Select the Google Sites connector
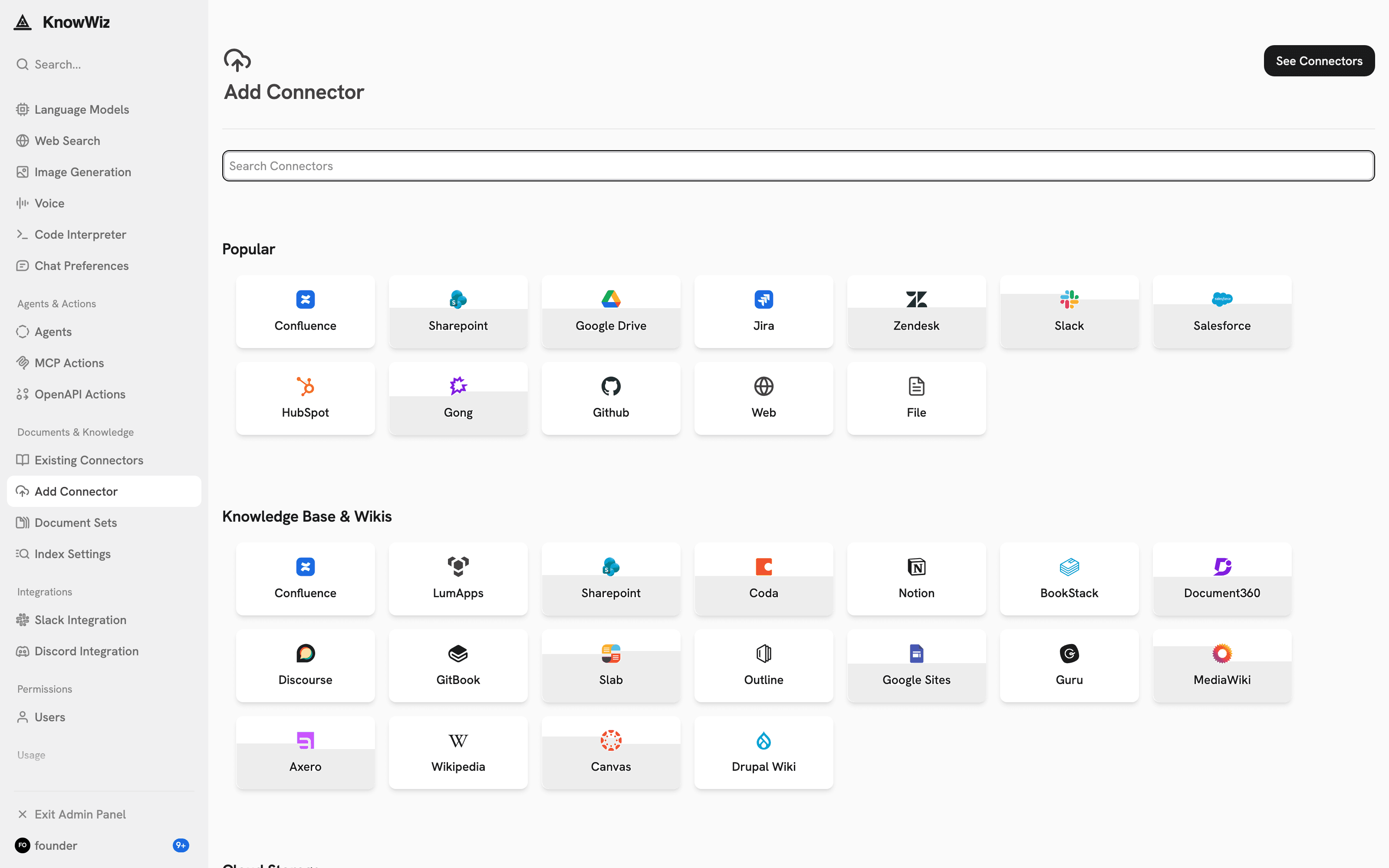The width and height of the screenshot is (1389, 868). (x=916, y=665)
